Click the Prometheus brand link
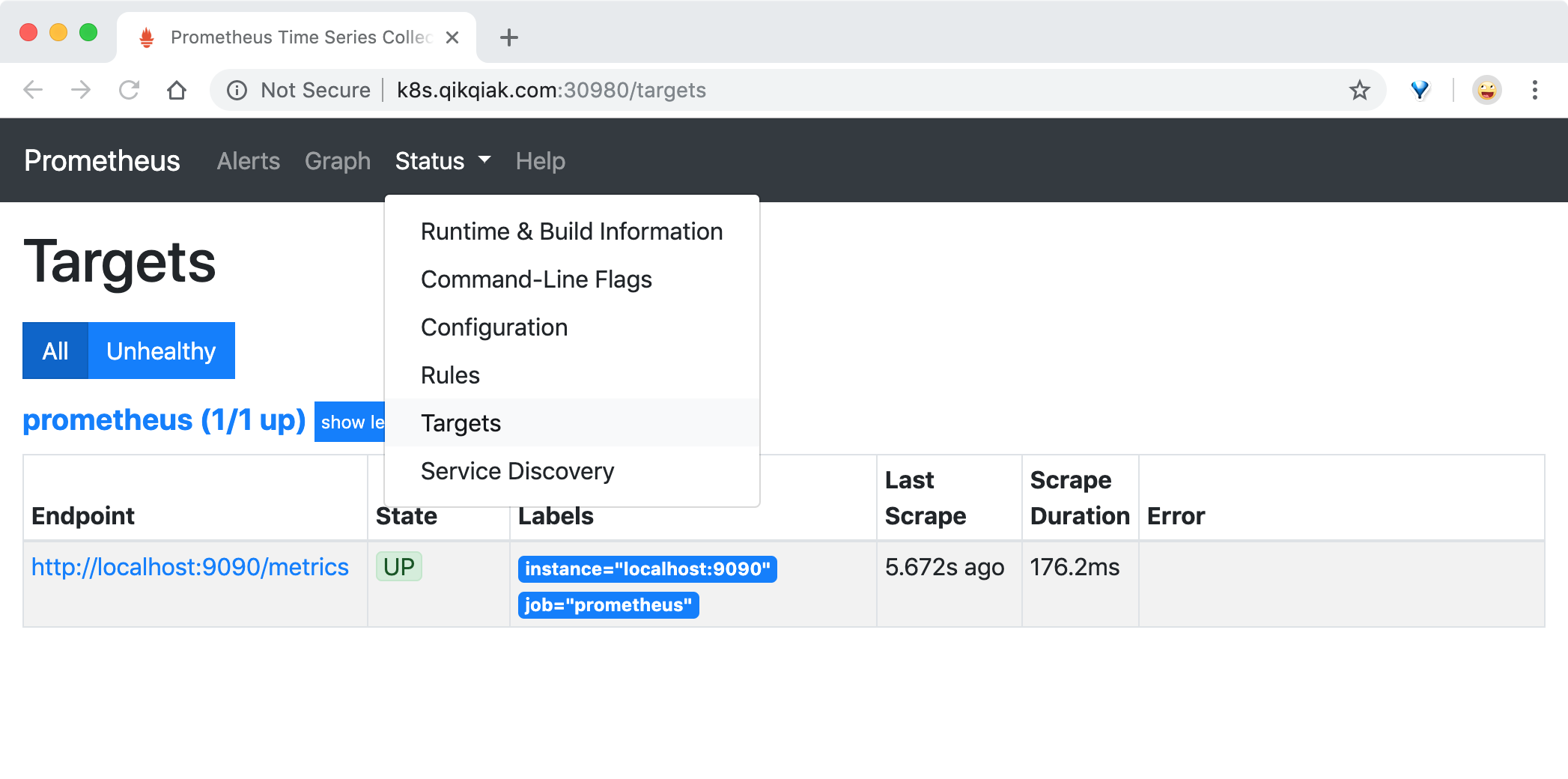Viewport: 1568px width, 779px height. (x=102, y=161)
